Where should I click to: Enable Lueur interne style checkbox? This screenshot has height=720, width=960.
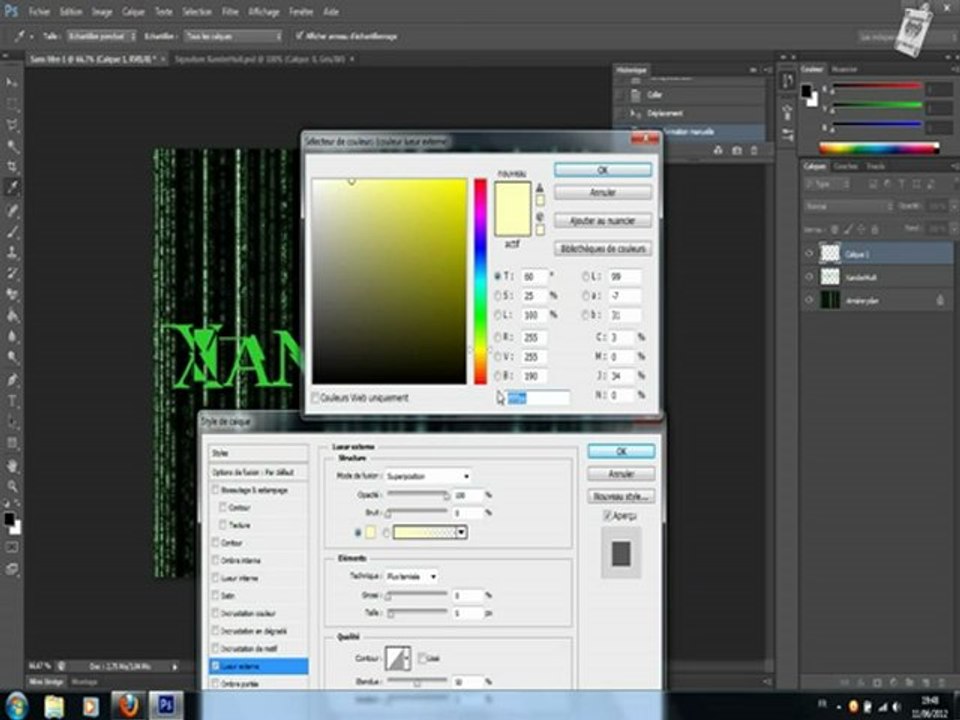216,577
